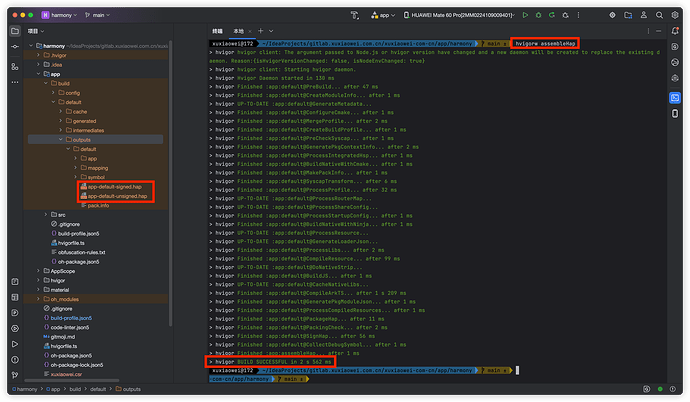Open the Git branch tool window icon
Viewport: 690px width, 402px height.
(15, 375)
